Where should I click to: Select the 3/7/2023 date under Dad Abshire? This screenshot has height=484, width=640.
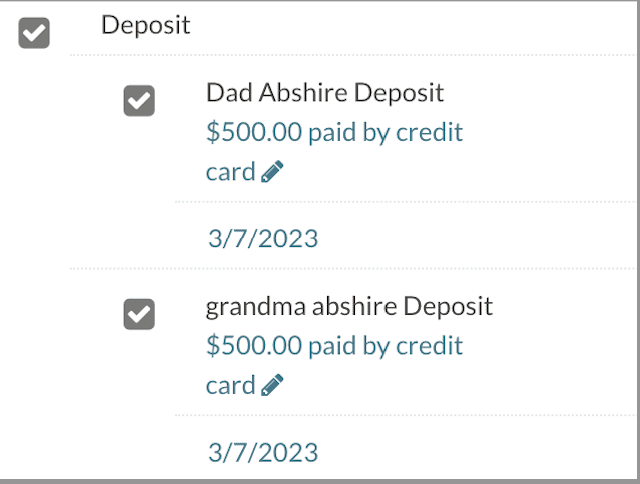263,238
